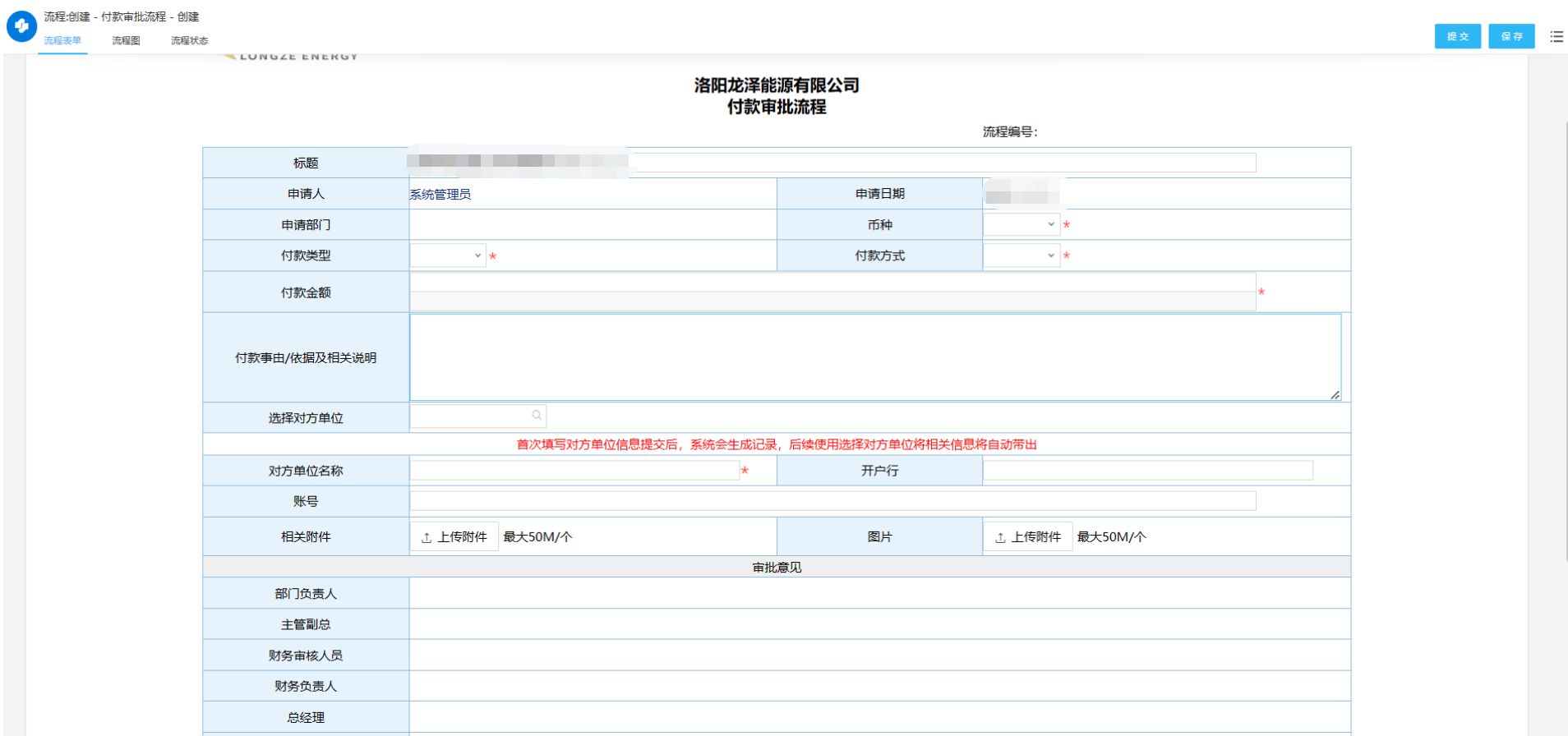Select the 流程表单 tab
The height and width of the screenshot is (736, 1568).
tap(62, 40)
